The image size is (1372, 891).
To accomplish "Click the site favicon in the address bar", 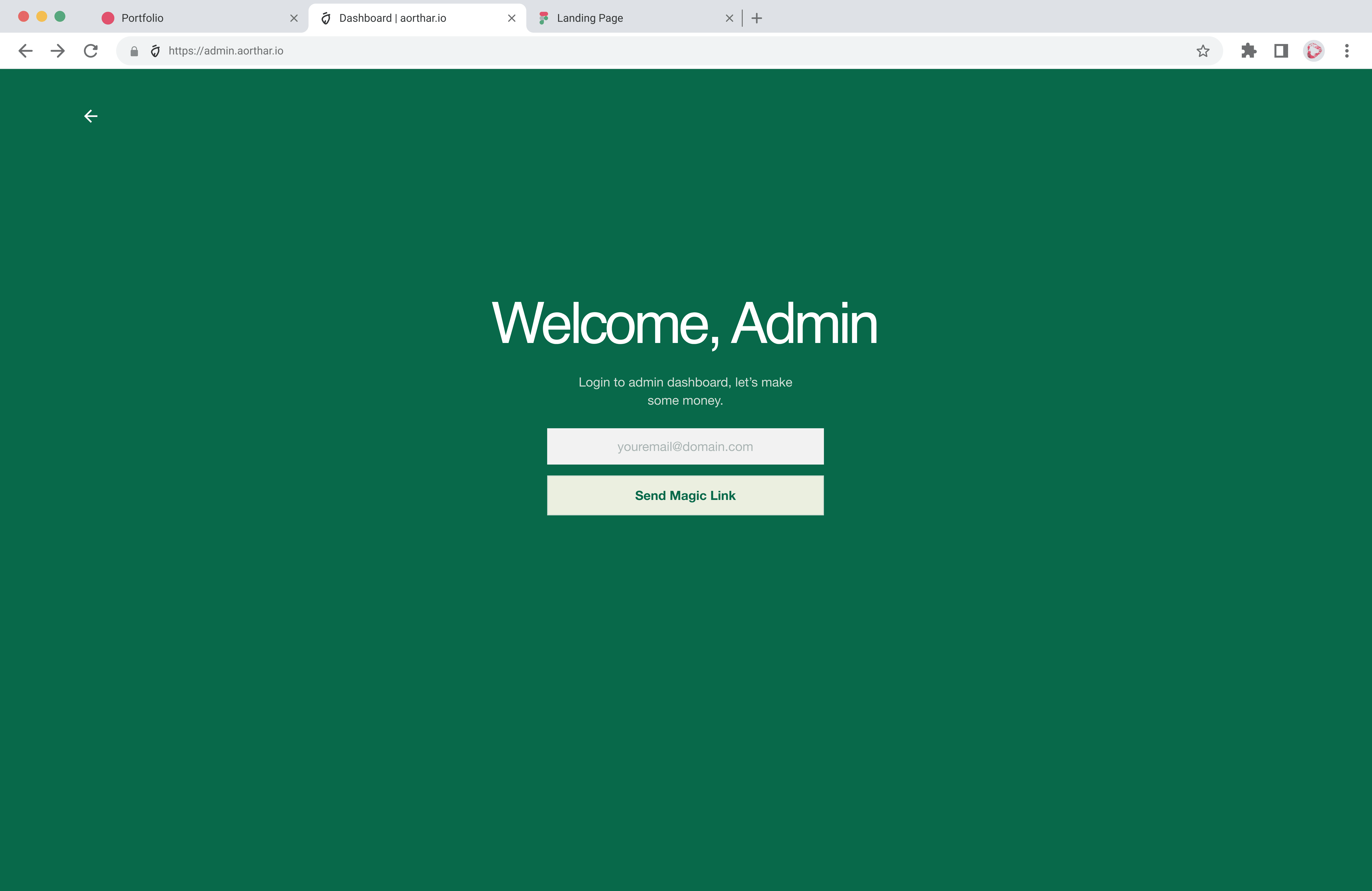I will click(155, 51).
